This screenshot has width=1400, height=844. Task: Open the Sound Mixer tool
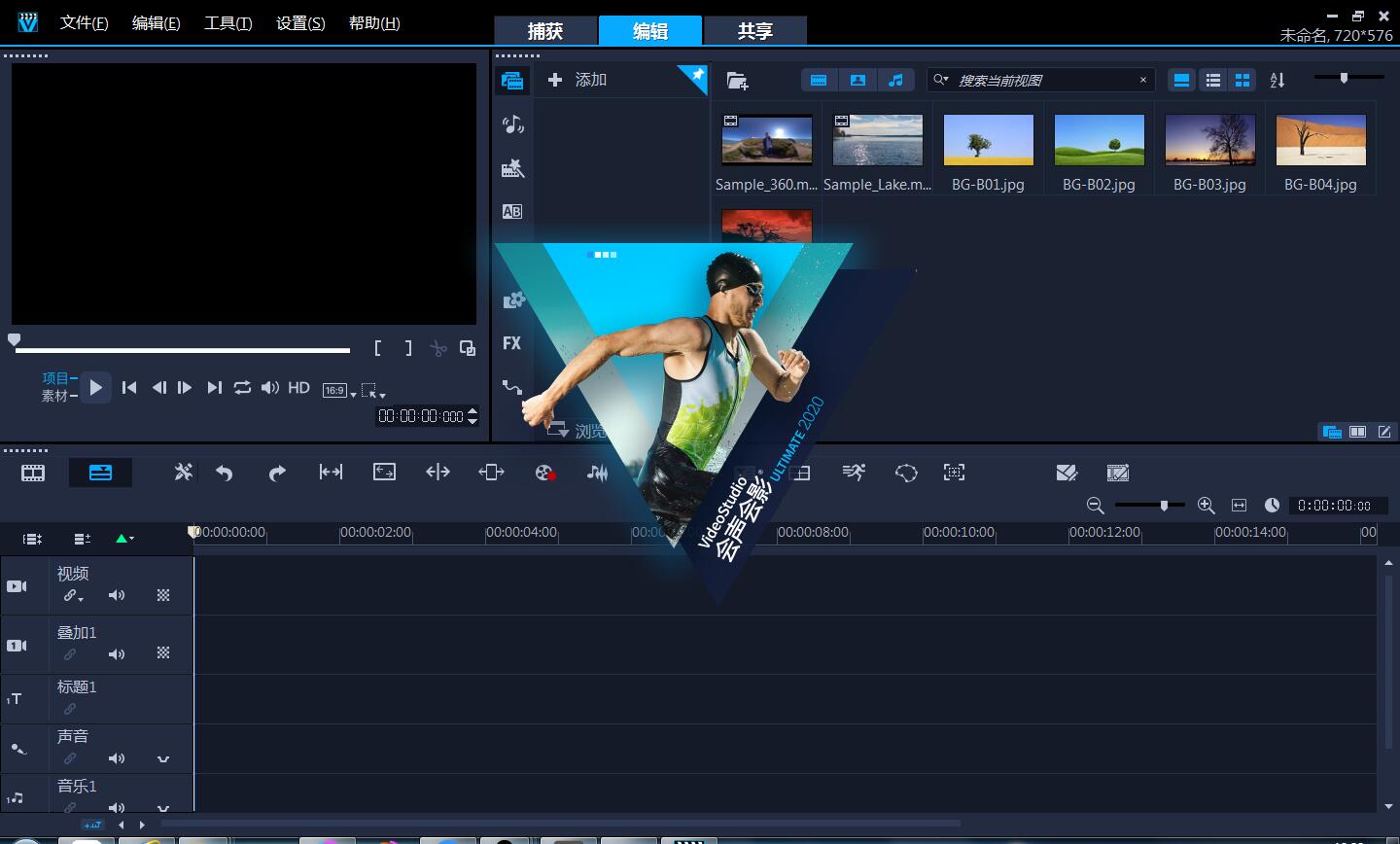(x=597, y=473)
